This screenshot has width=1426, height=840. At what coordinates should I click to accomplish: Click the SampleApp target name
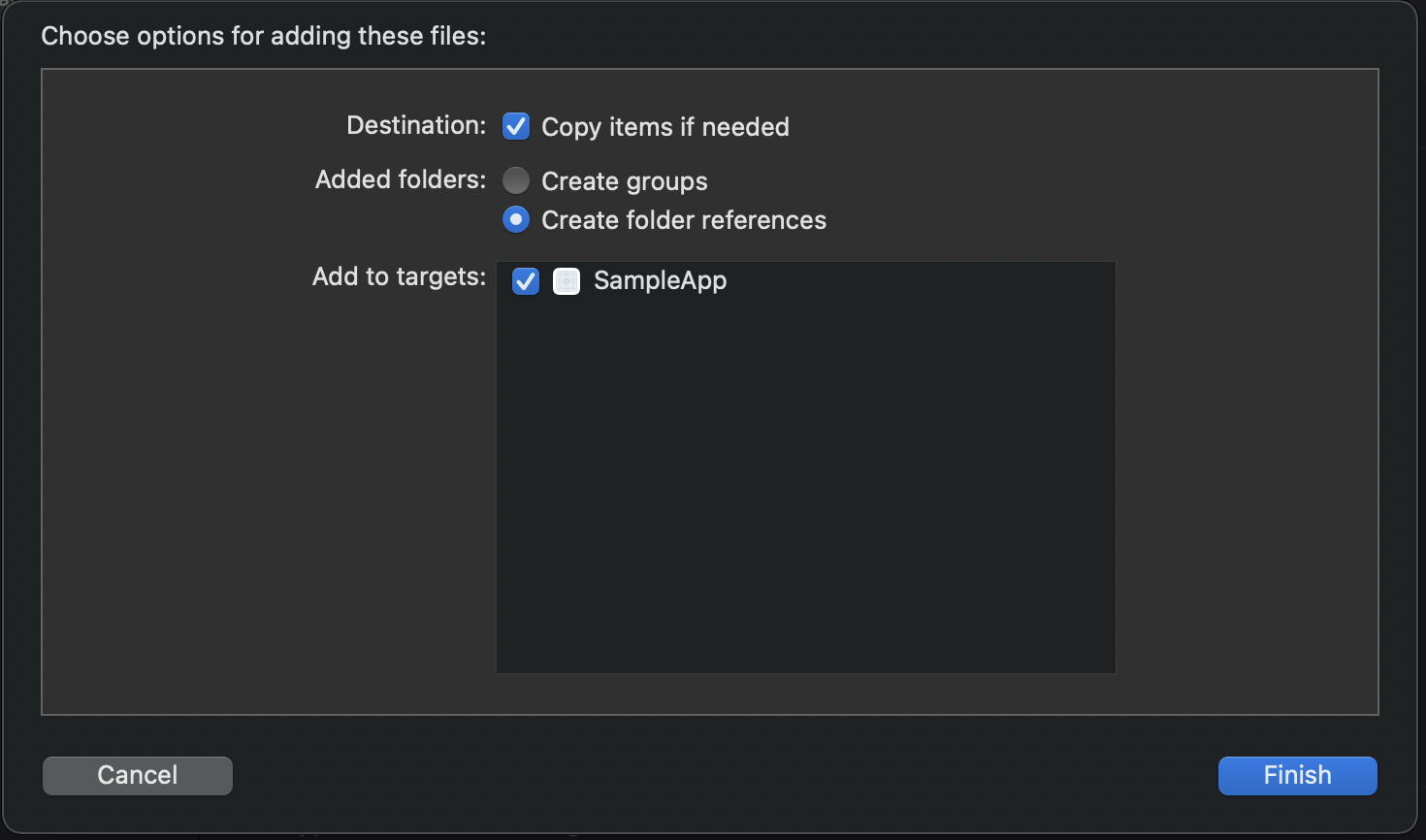click(x=660, y=281)
